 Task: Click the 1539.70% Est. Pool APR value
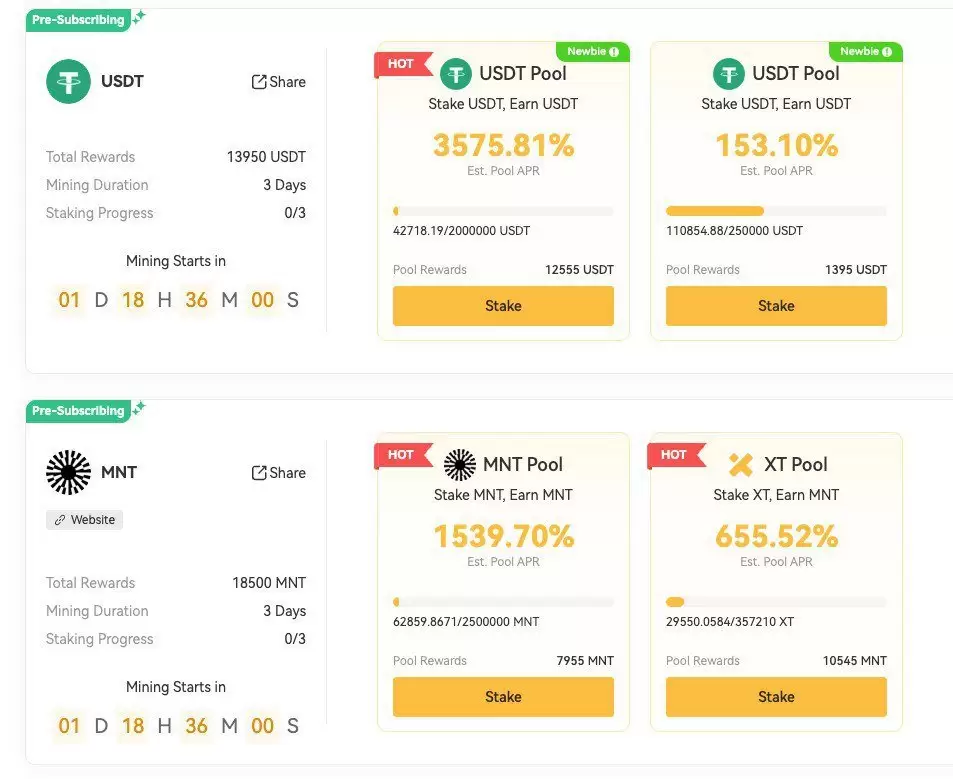tap(503, 536)
